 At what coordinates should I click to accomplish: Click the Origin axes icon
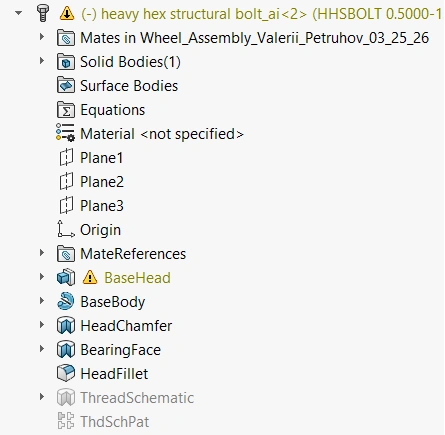[66, 229]
